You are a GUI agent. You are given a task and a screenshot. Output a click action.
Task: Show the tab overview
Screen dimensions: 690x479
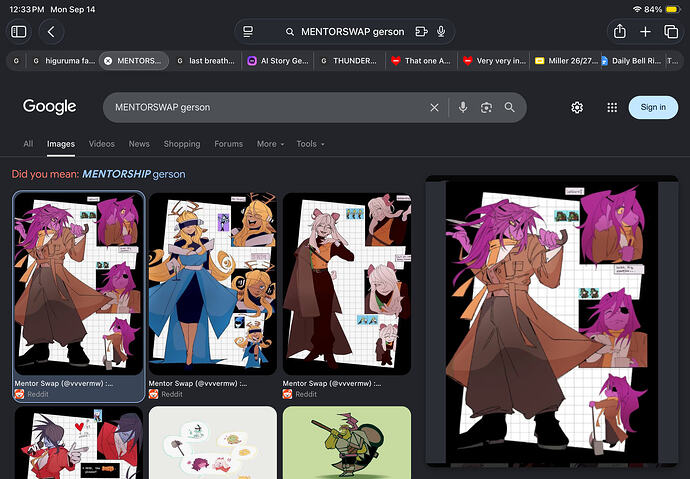pos(671,32)
